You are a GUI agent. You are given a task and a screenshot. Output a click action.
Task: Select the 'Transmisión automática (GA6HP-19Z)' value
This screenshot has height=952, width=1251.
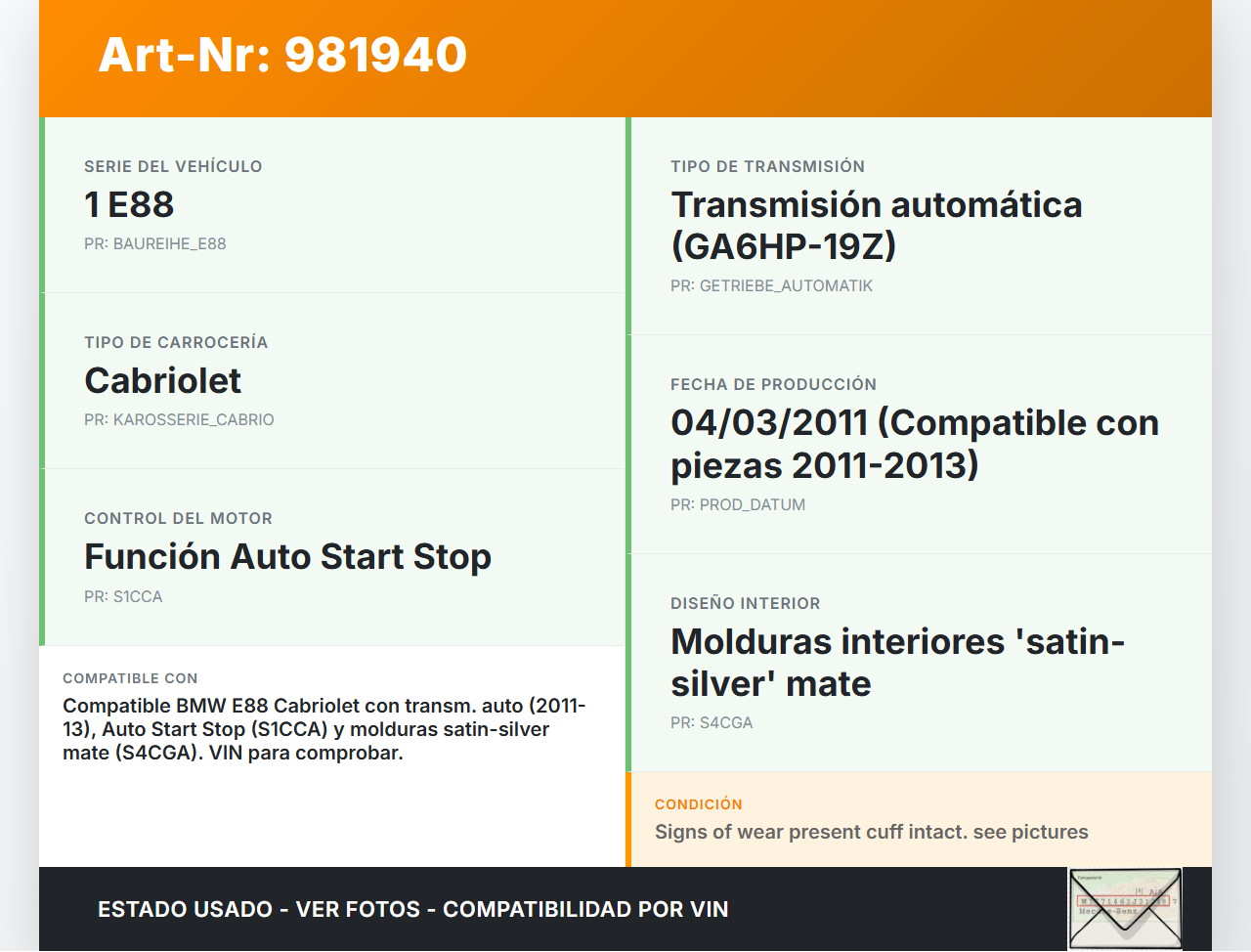(x=876, y=225)
